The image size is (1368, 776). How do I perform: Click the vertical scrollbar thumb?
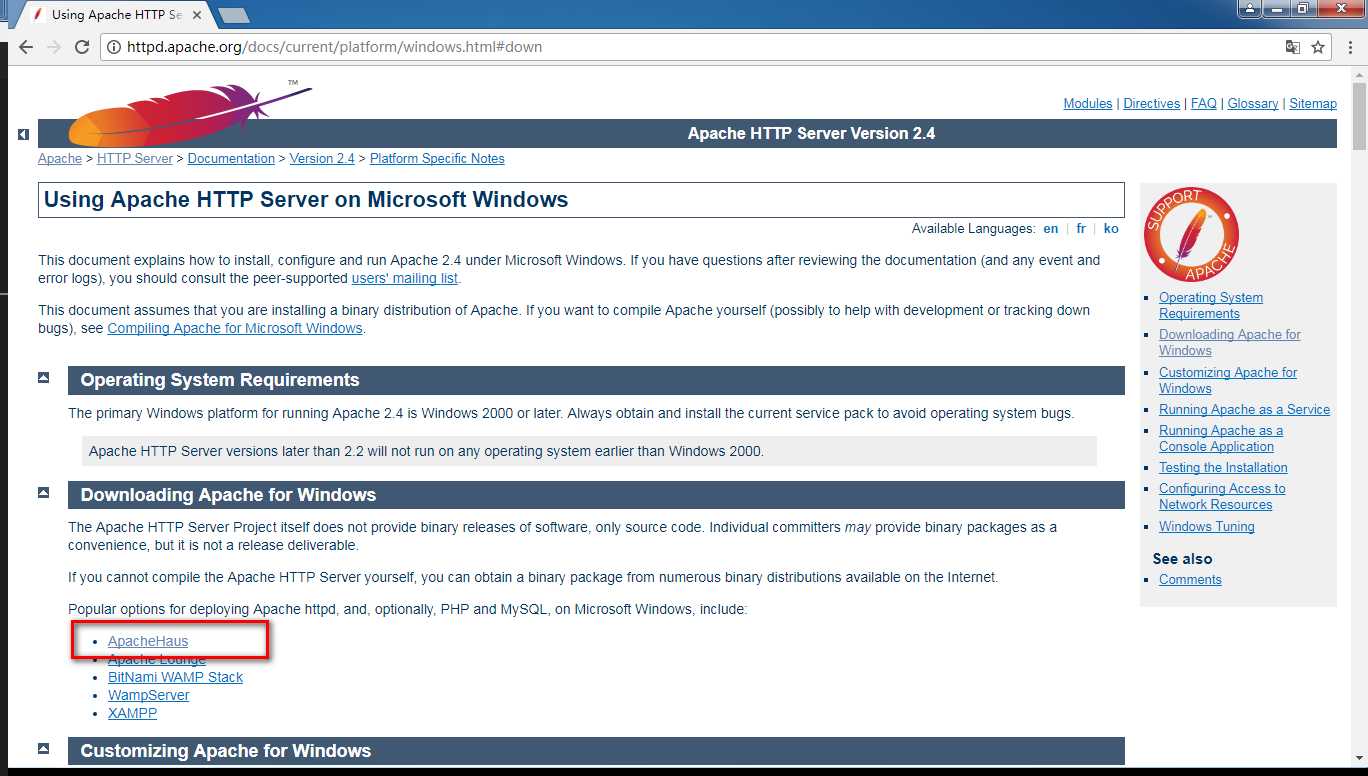pyautogui.click(x=1359, y=118)
